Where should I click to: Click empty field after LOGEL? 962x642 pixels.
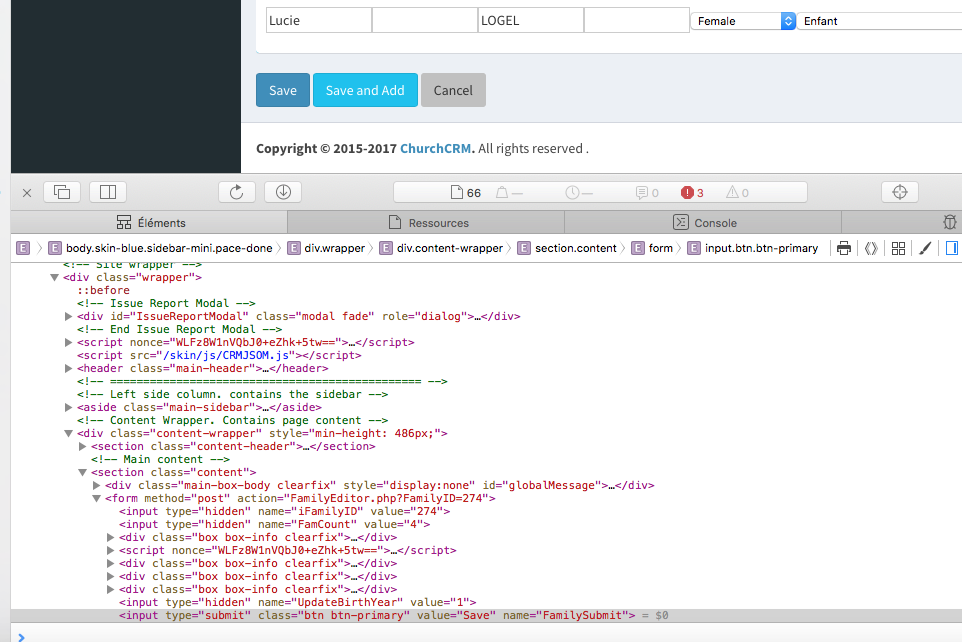pos(637,20)
